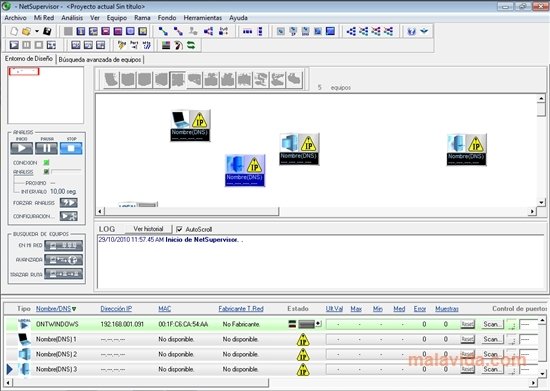Click the solid gray square toolbar icon

tap(68, 31)
